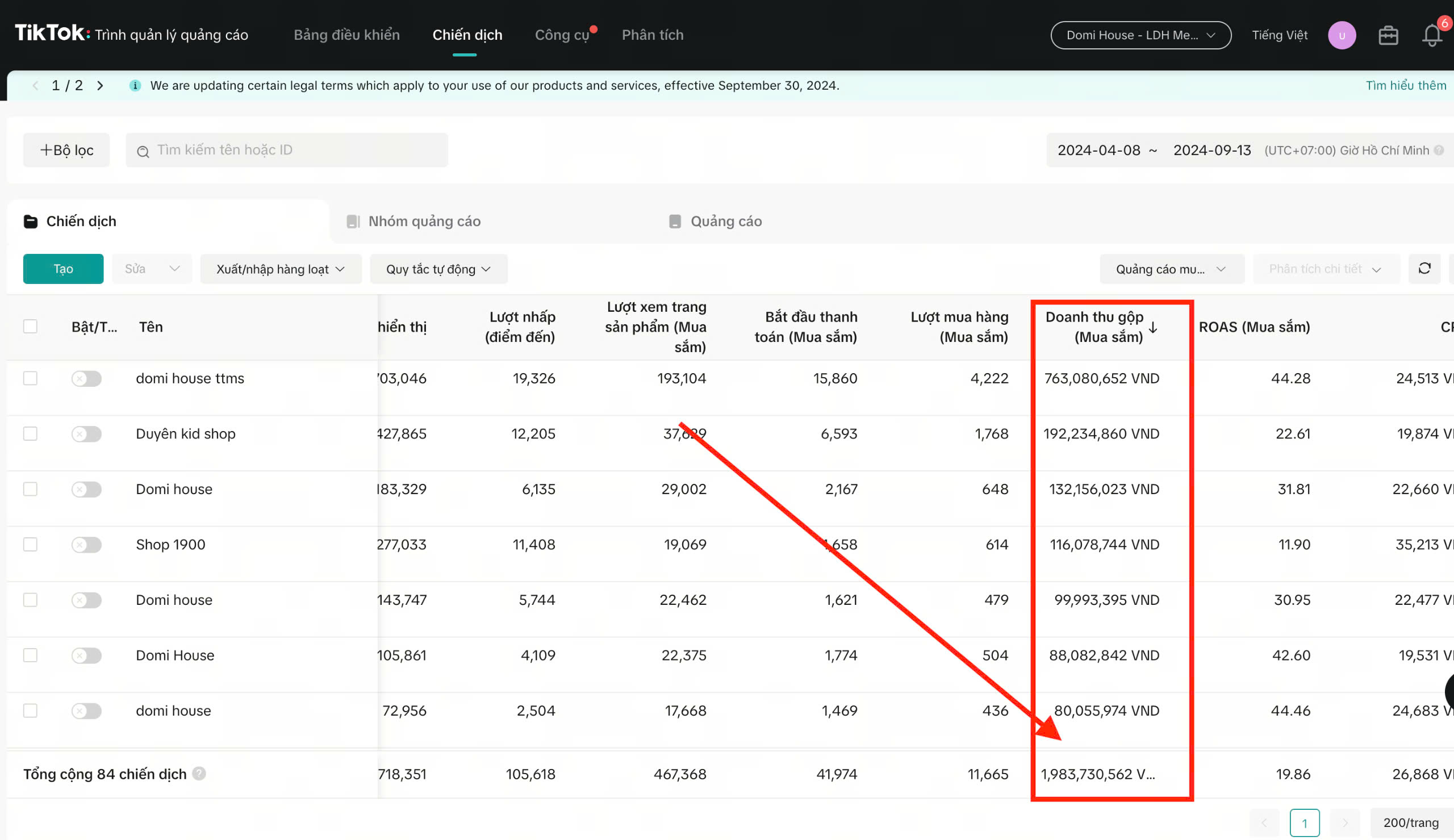
Task: Switch to Quảng cáo tab
Action: tap(715, 221)
